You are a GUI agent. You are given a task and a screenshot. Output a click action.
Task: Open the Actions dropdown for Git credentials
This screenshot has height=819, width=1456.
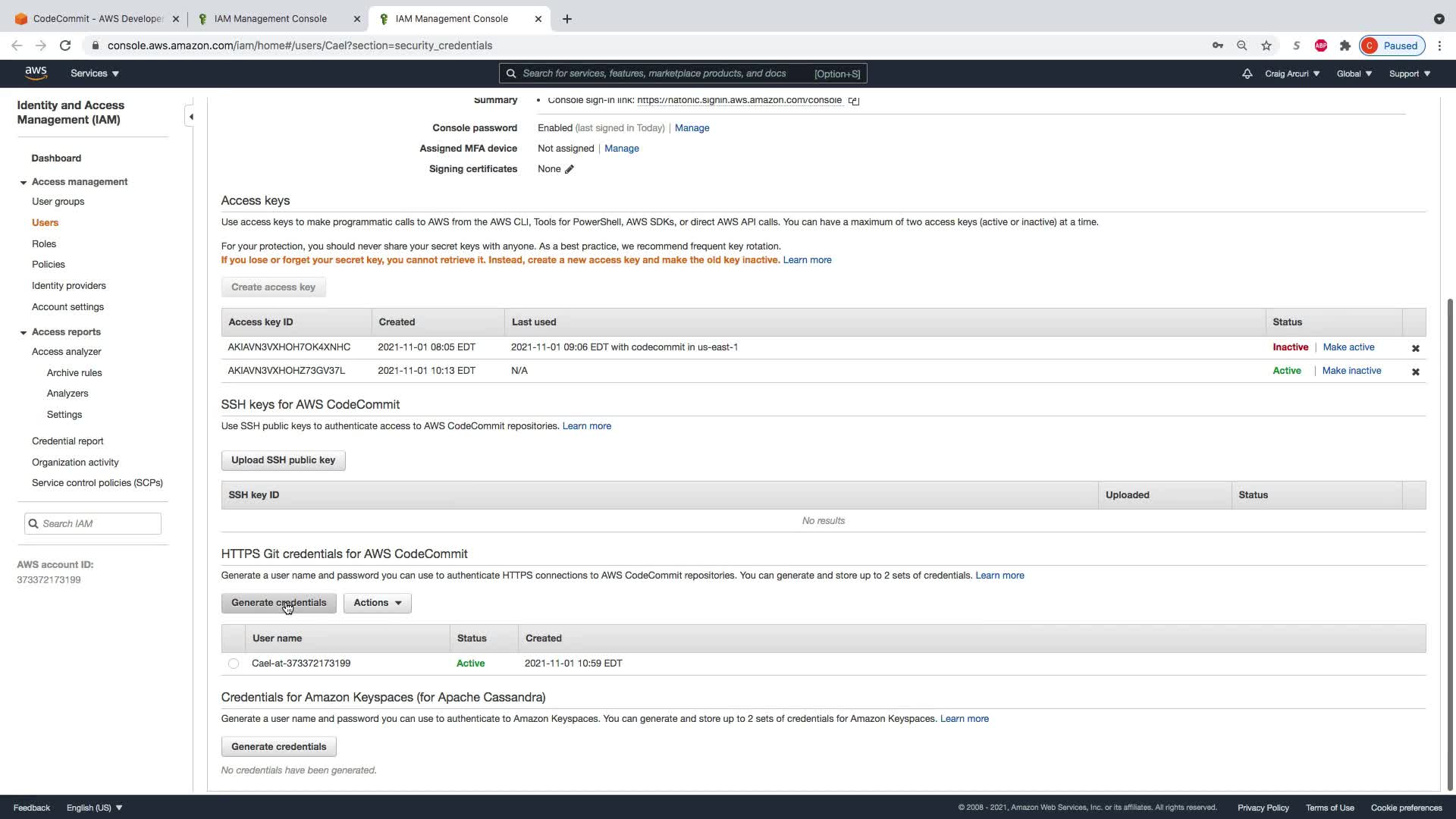(x=377, y=603)
